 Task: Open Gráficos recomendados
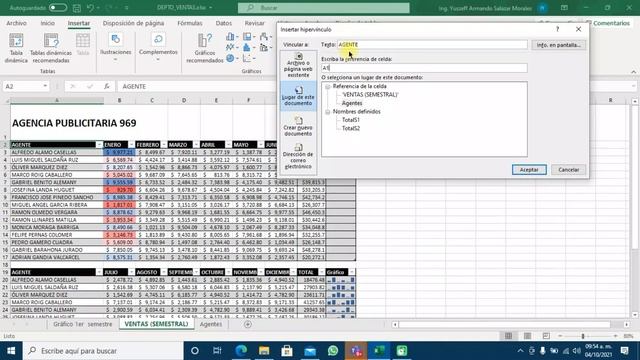(x=205, y=48)
